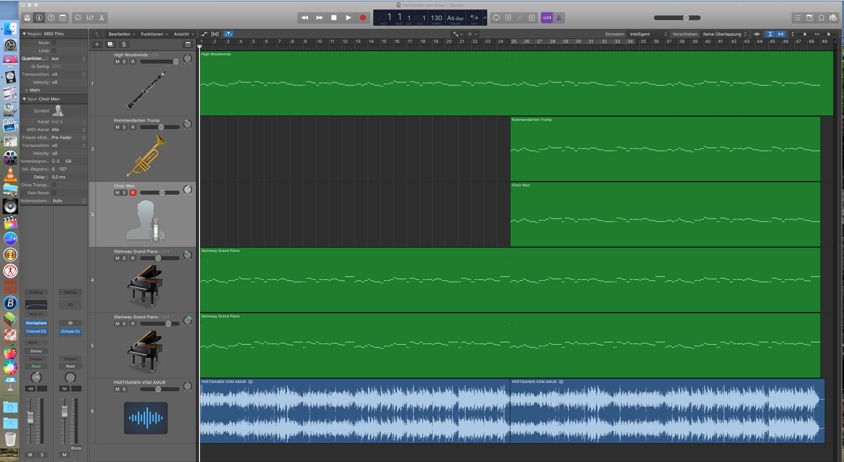Image resolution: width=844 pixels, height=462 pixels.
Task: Open the Ansicht menu
Action: [184, 34]
